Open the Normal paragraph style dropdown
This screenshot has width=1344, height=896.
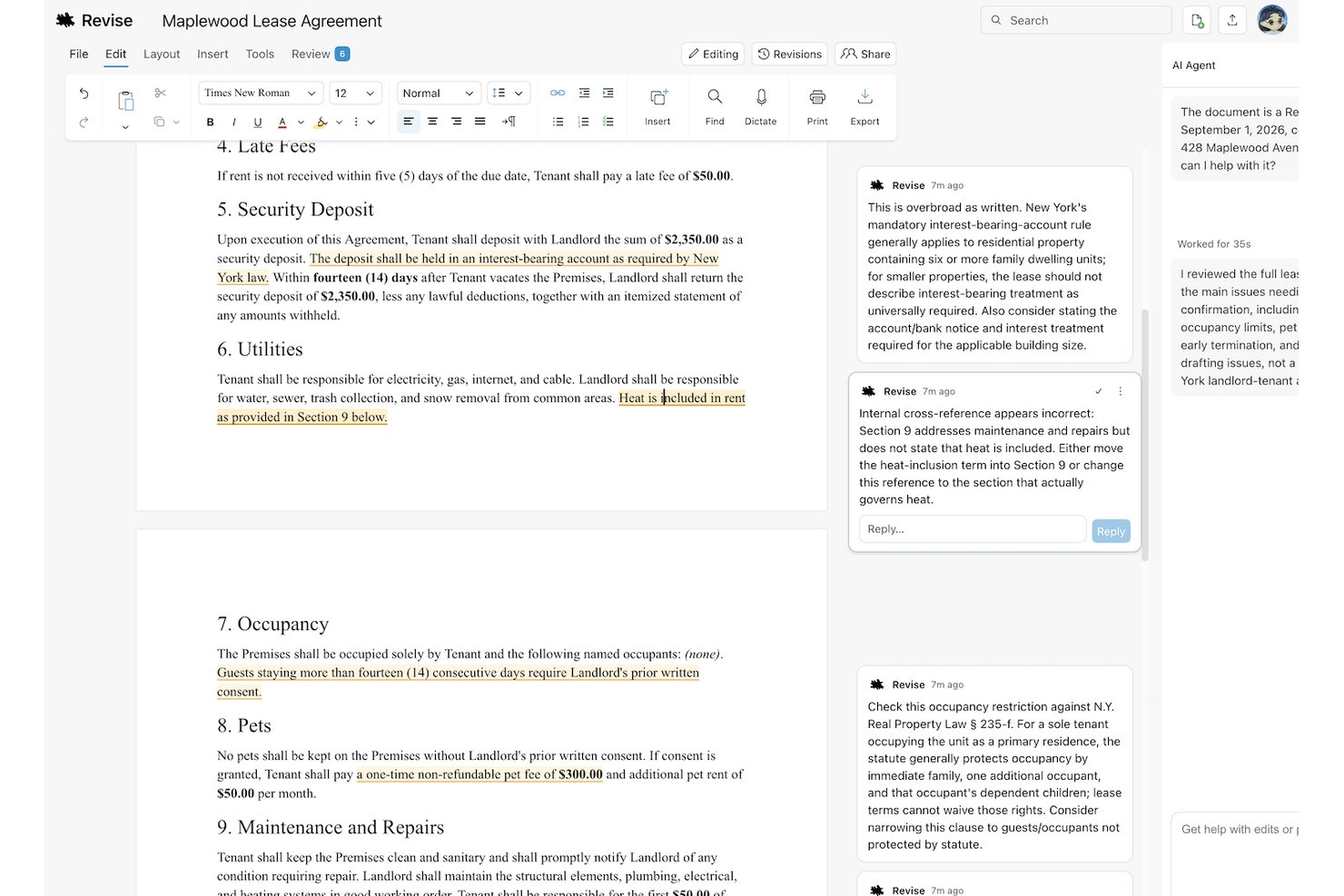[439, 94]
